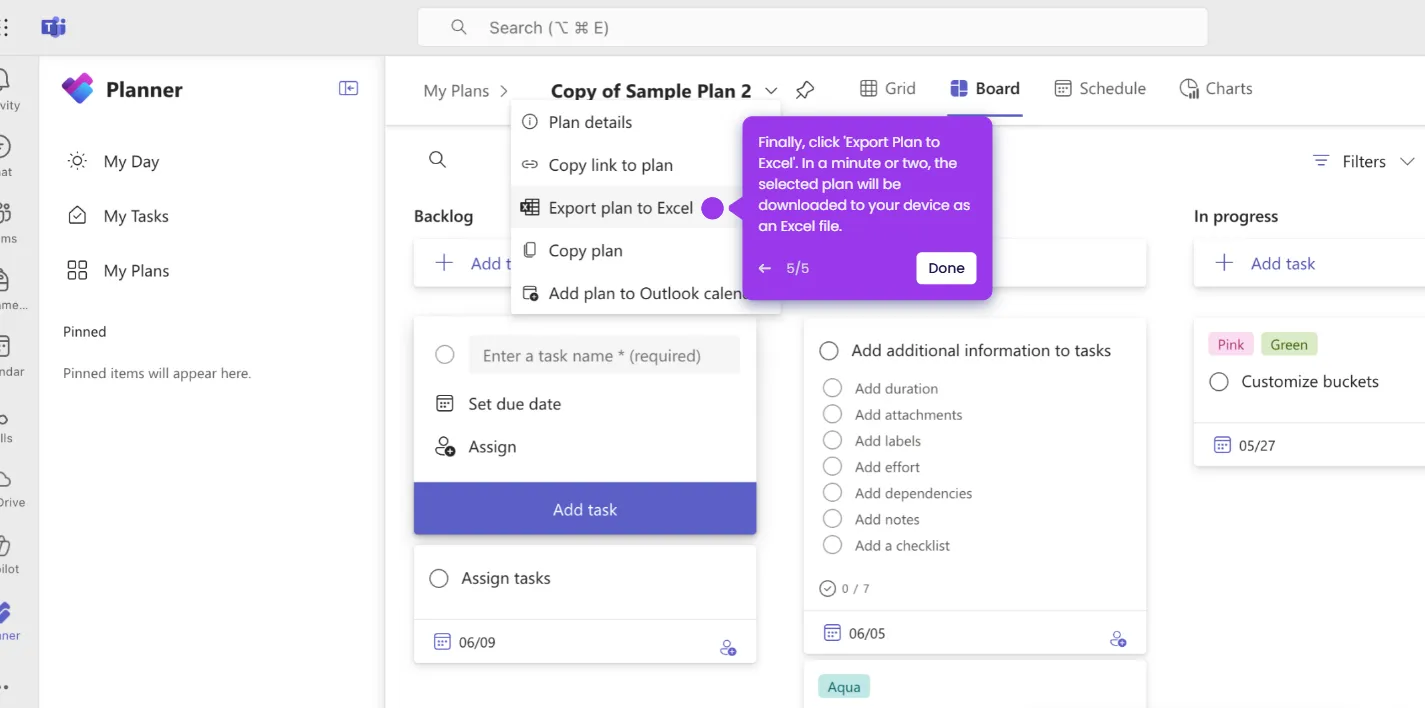
Task: Check off Add notes item
Action: 832,518
